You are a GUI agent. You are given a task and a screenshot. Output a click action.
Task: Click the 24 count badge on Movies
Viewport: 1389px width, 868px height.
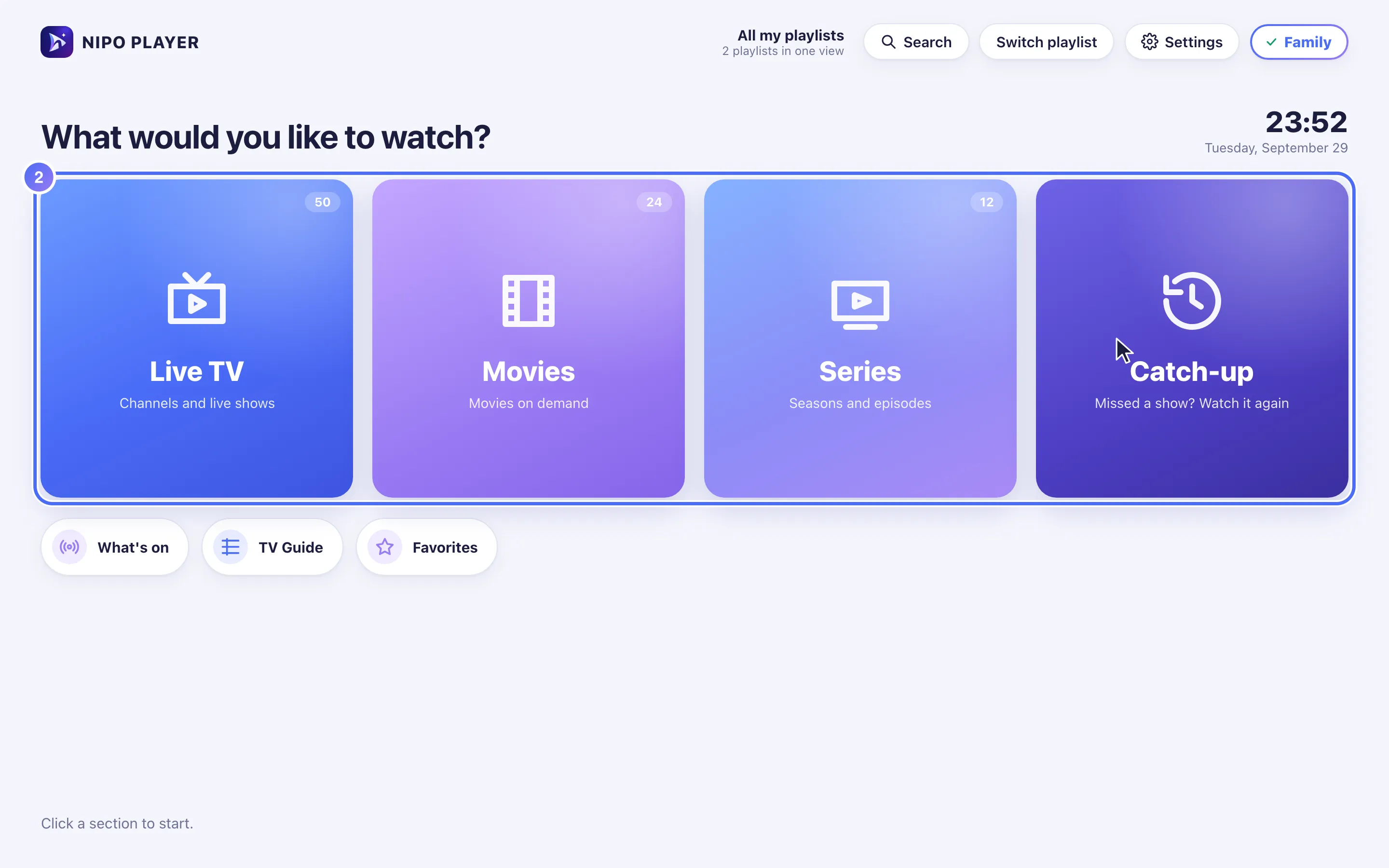point(654,202)
